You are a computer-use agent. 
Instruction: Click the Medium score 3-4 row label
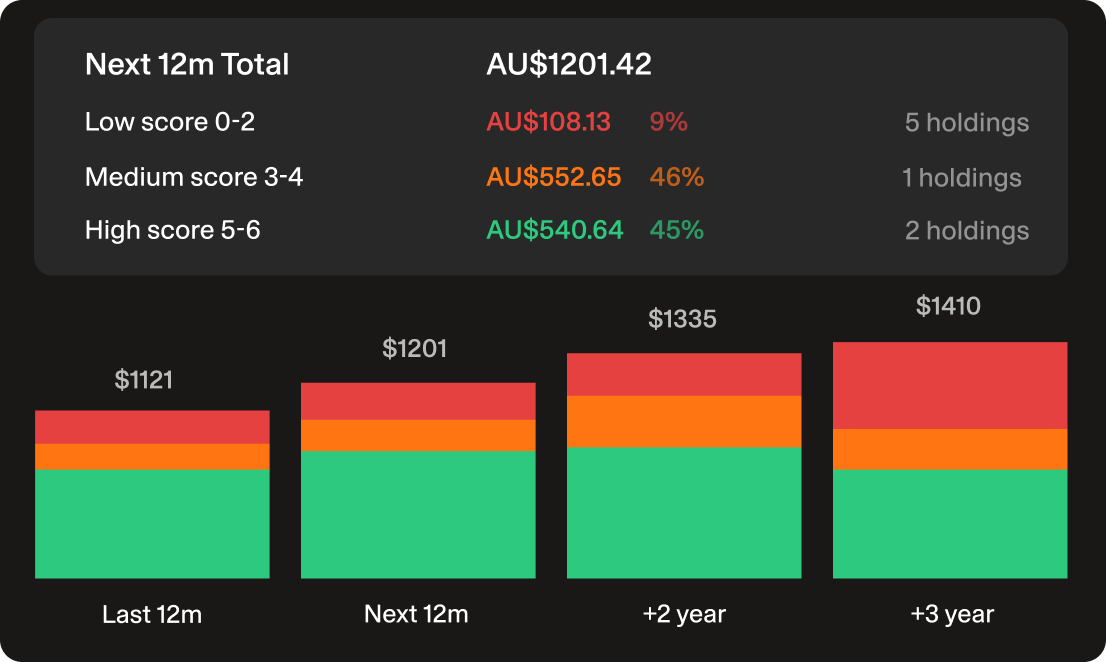tap(194, 177)
